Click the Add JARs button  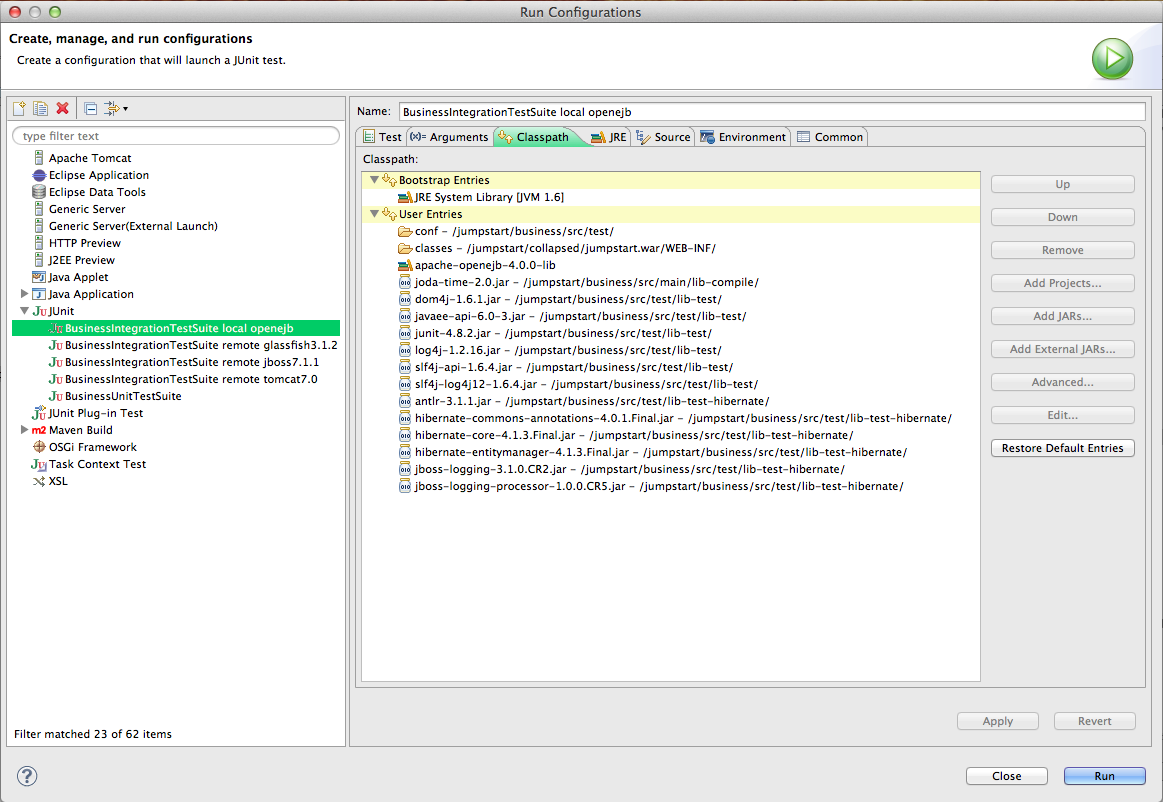tap(1062, 316)
